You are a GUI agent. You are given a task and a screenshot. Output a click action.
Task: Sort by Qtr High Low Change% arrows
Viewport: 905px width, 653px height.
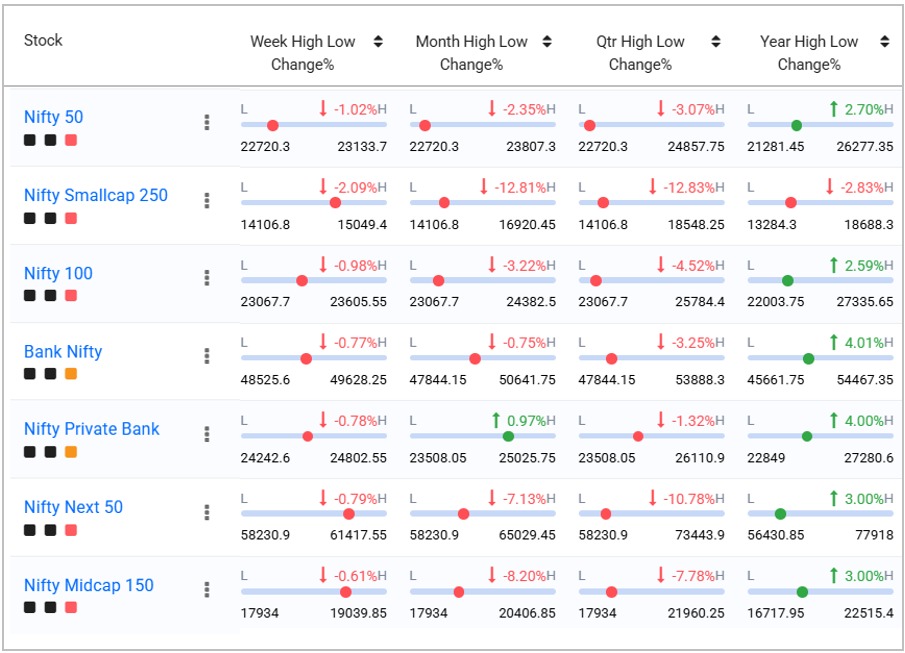pyautogui.click(x=716, y=41)
